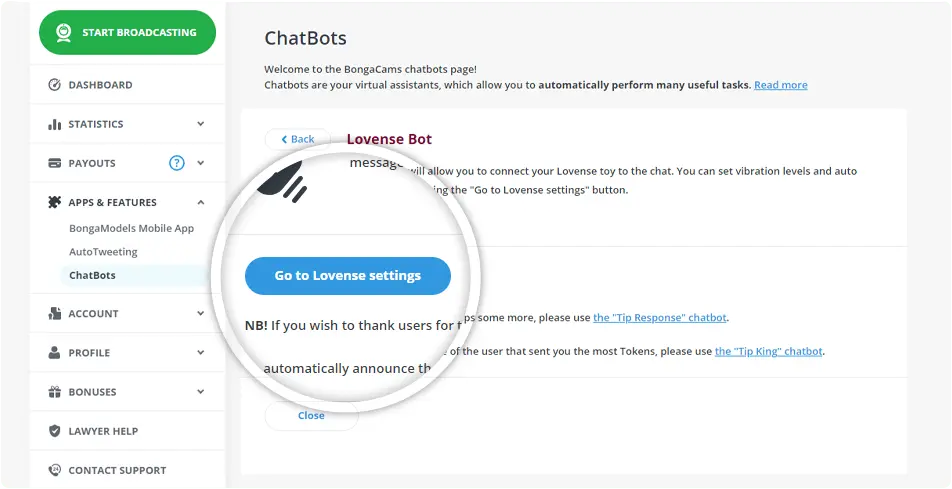
Task: Click the Payouts card icon
Action: point(54,163)
